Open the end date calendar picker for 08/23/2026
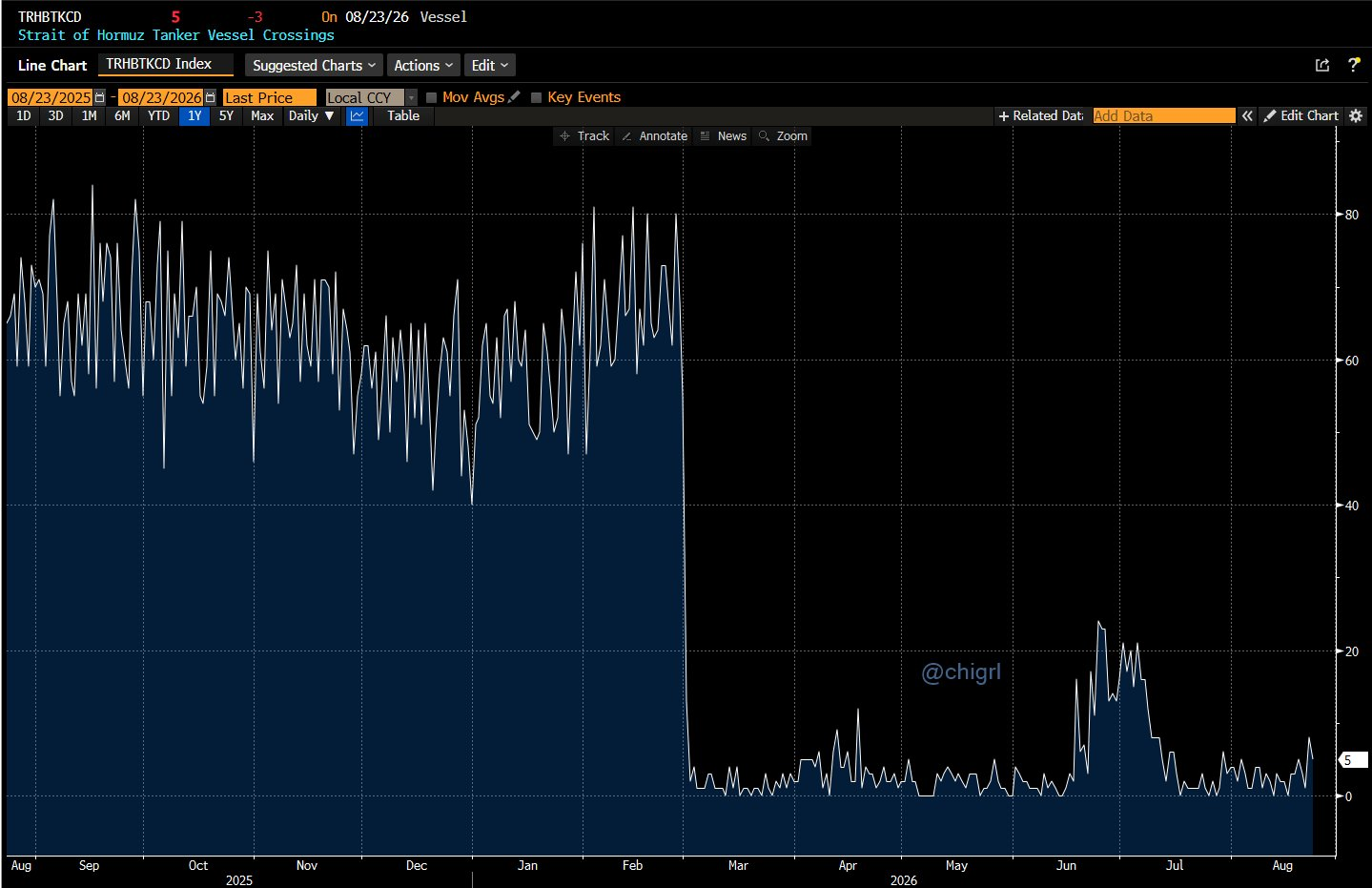 [211, 97]
